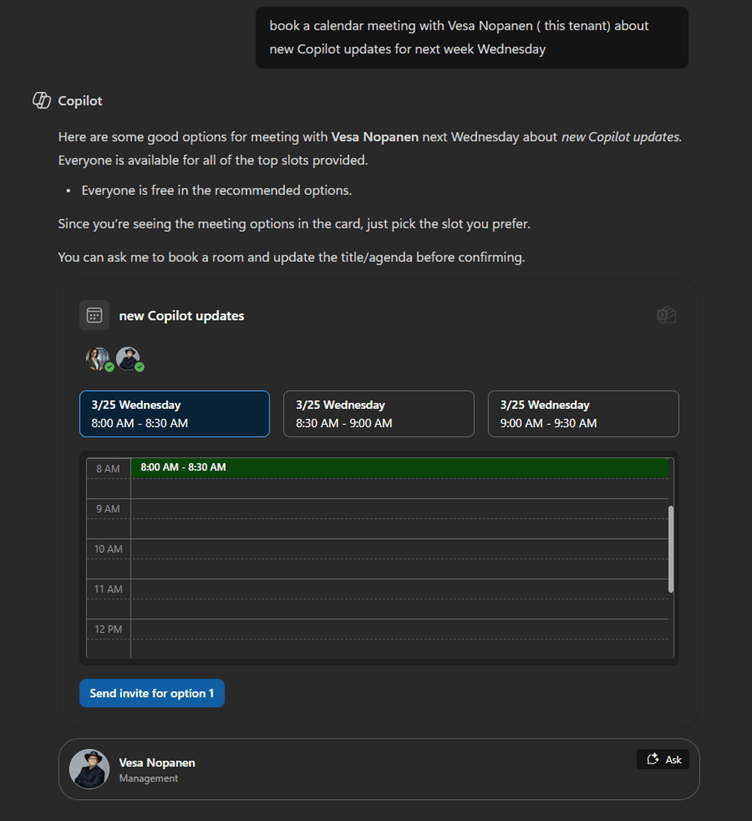Screen dimensions: 752x821
Task: Choose the 9:00 AM - 9:30 AM slot
Action: point(583,414)
